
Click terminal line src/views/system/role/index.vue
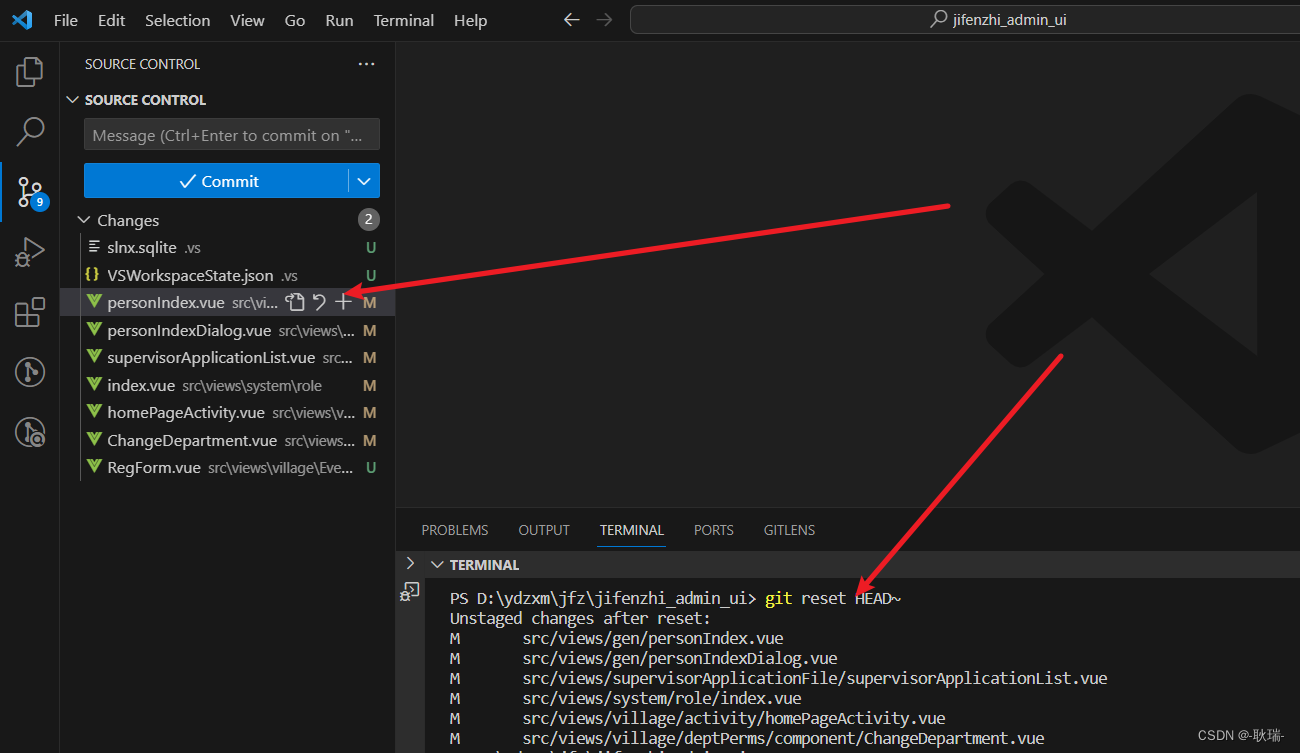661,698
